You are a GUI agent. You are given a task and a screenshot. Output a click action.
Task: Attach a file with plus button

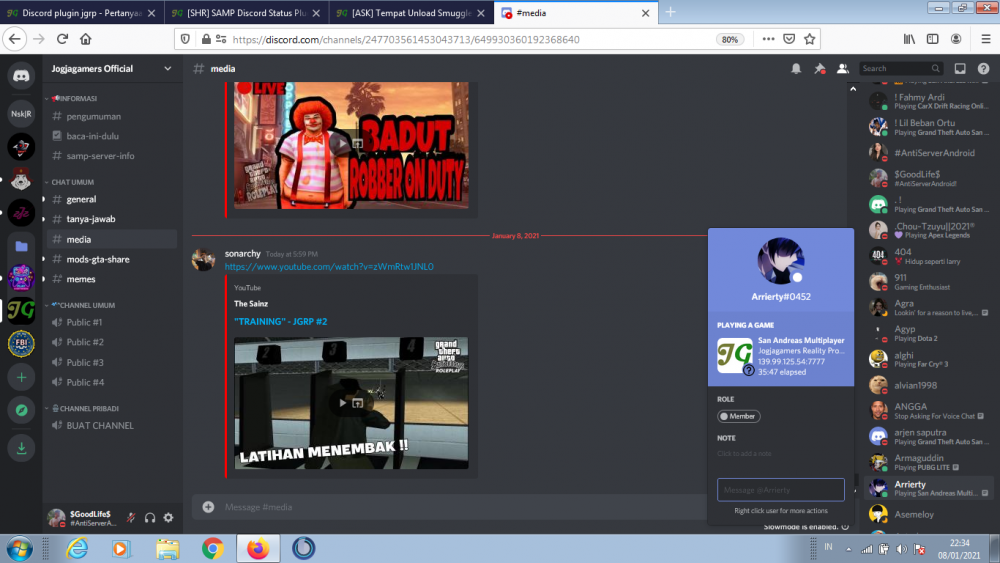[x=209, y=507]
